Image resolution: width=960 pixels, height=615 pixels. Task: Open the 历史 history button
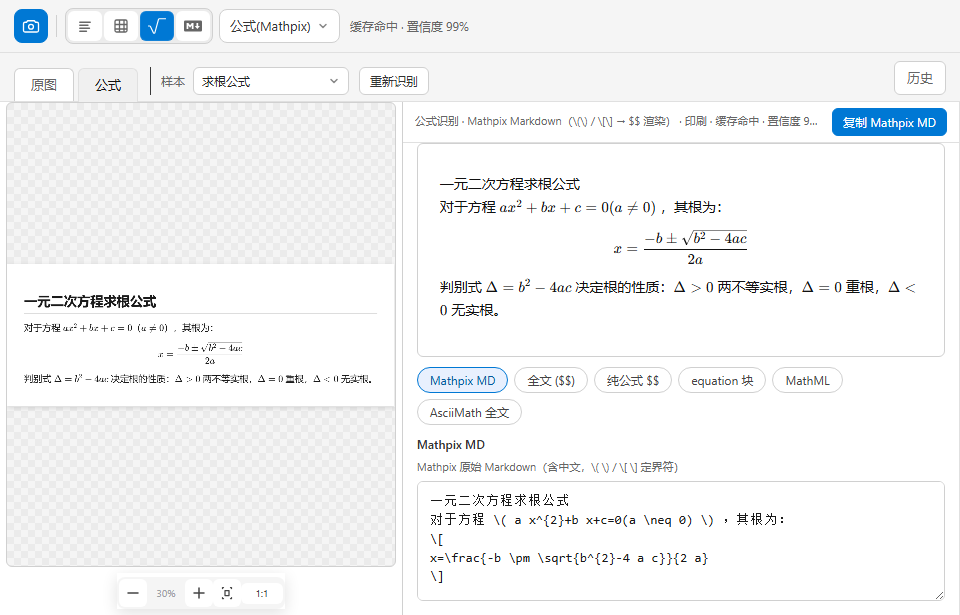[920, 78]
